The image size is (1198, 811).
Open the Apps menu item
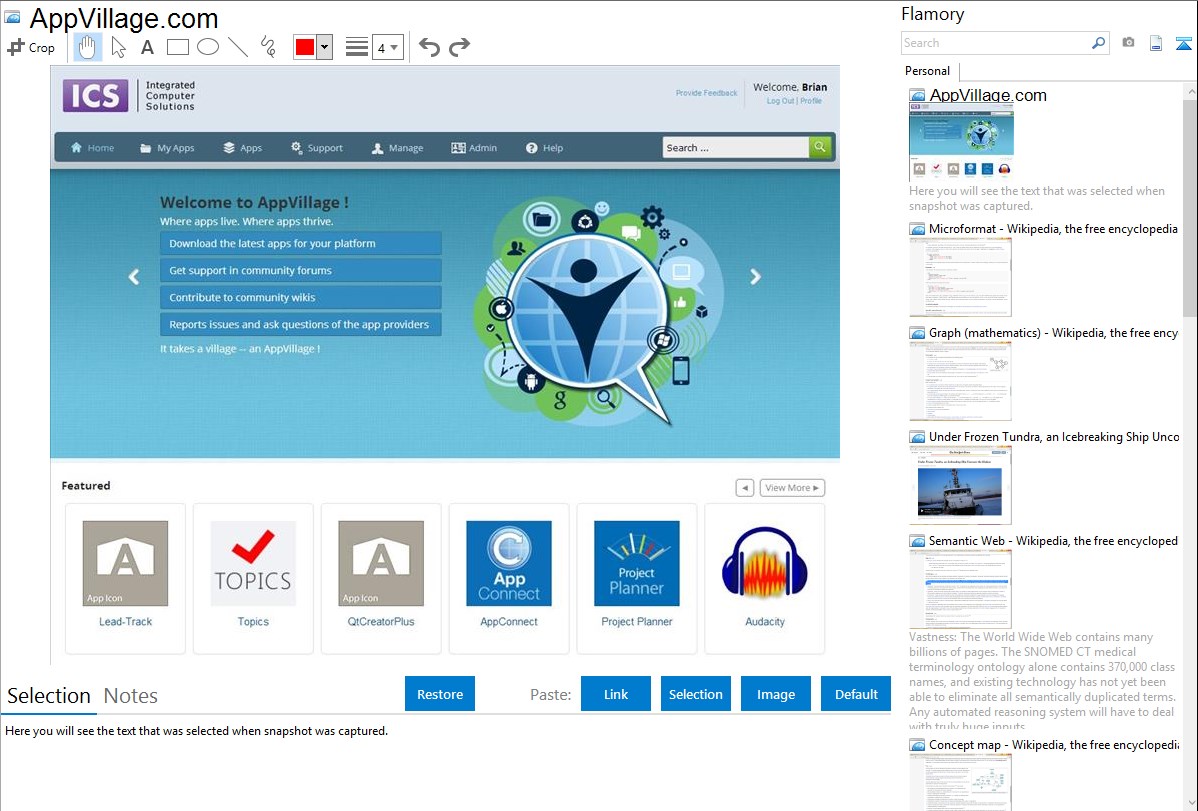click(242, 148)
